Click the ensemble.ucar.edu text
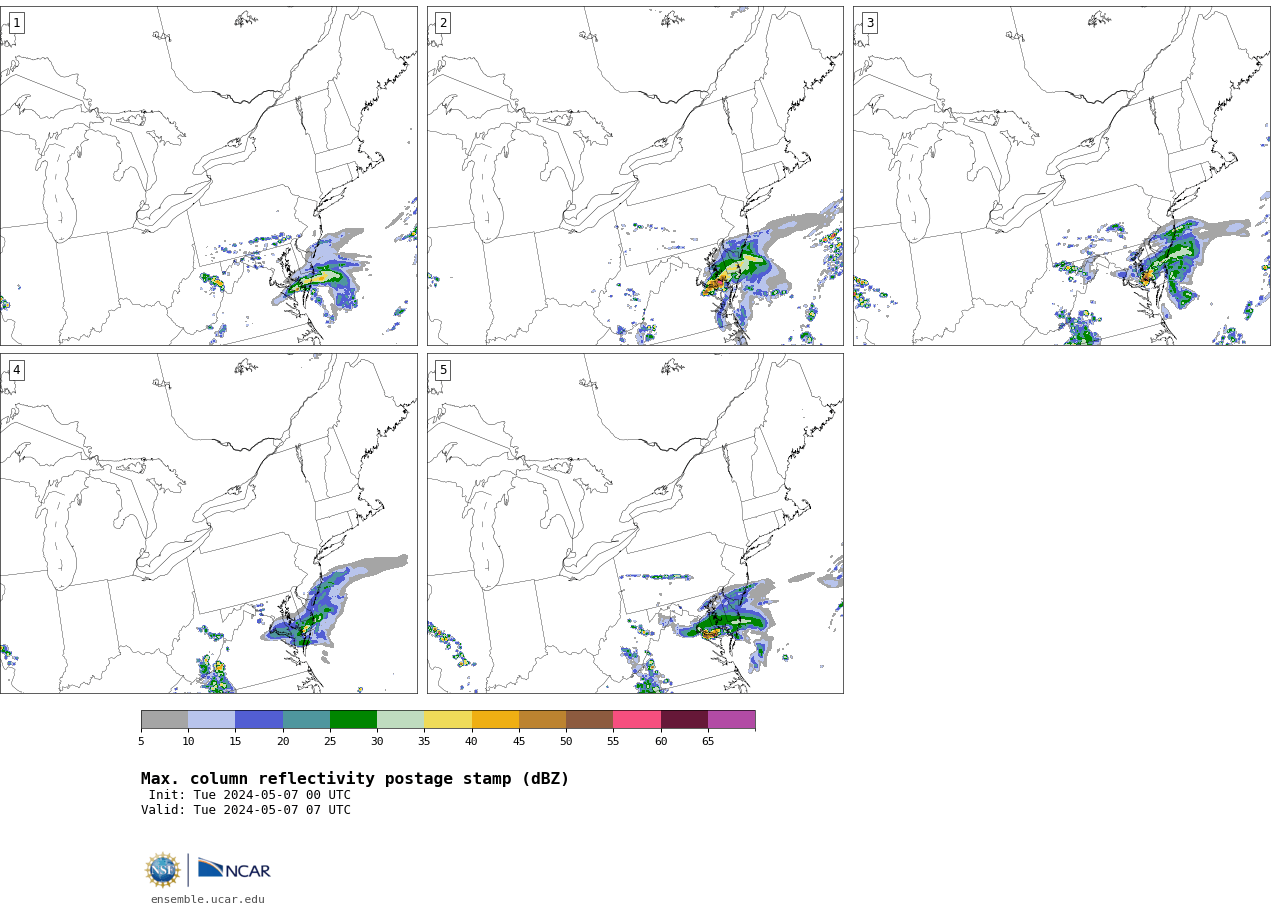The image size is (1280, 910). click(208, 899)
